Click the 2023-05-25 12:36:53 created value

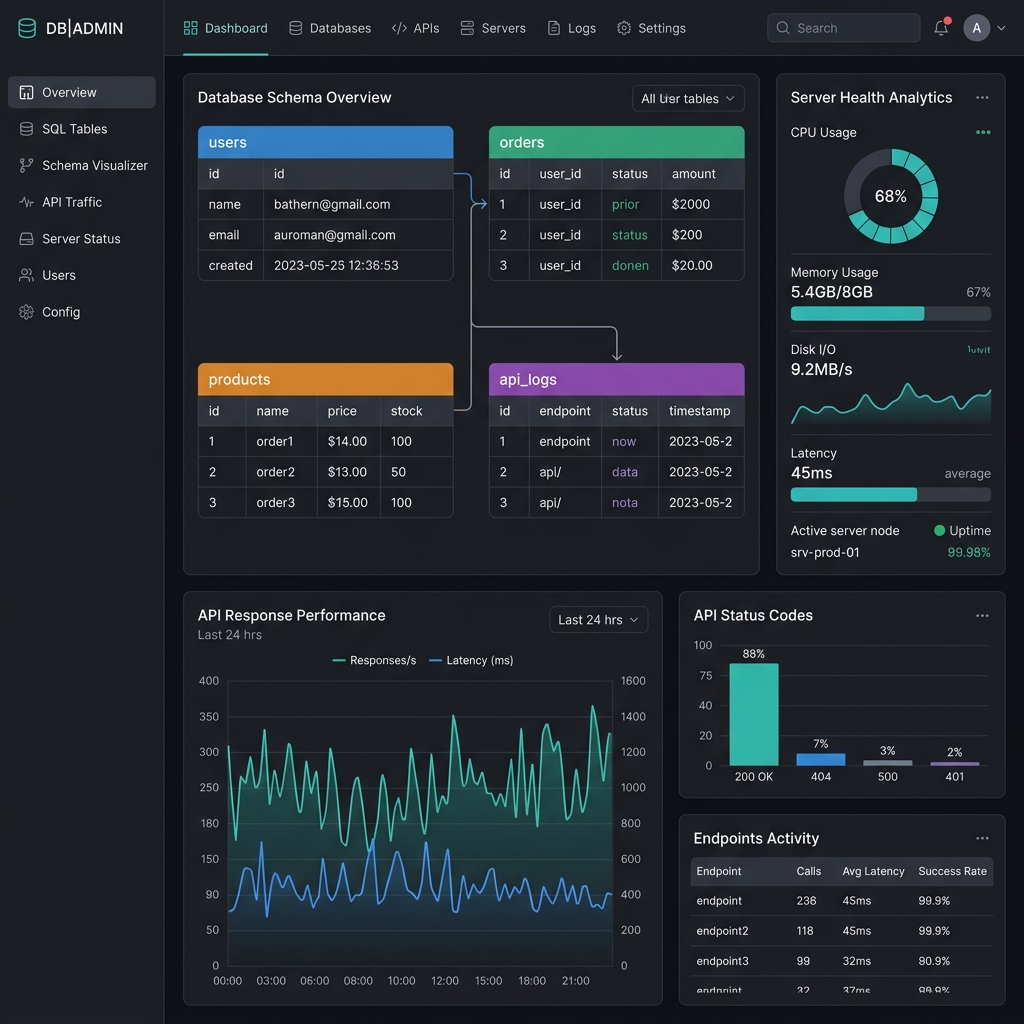[336, 266]
